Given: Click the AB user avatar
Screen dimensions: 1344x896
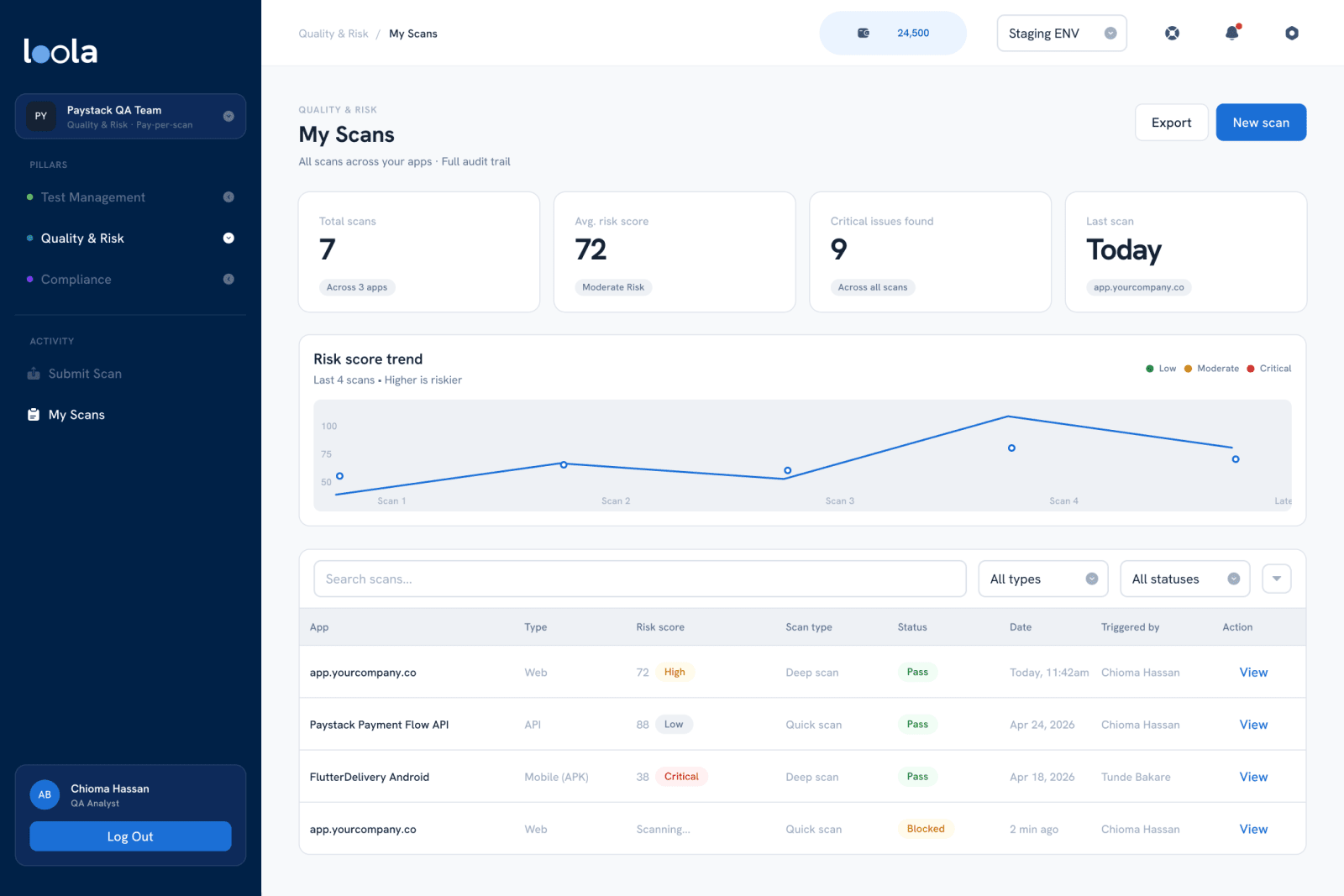Looking at the screenshot, I should point(45,794).
